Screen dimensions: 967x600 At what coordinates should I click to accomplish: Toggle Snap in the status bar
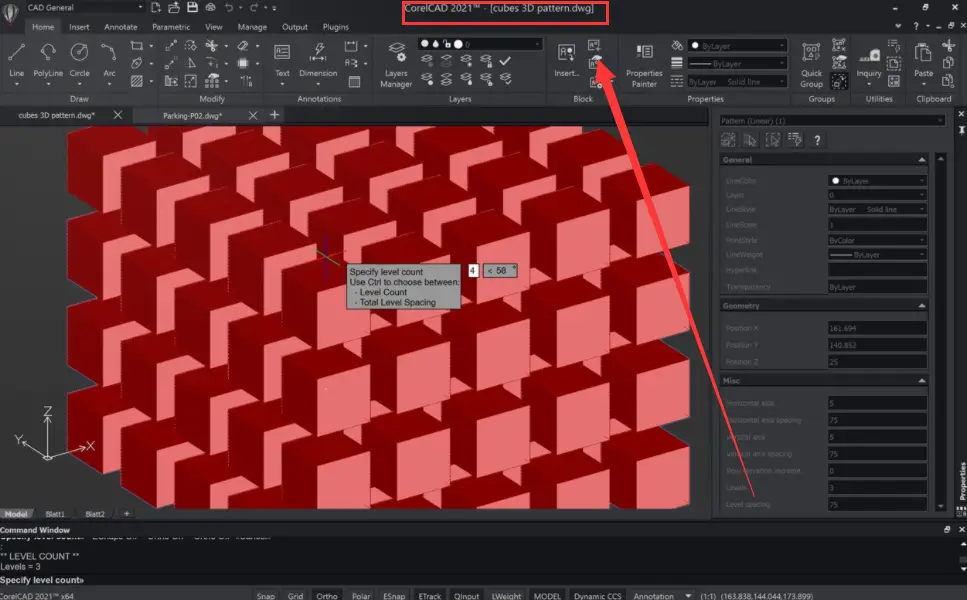coord(265,596)
